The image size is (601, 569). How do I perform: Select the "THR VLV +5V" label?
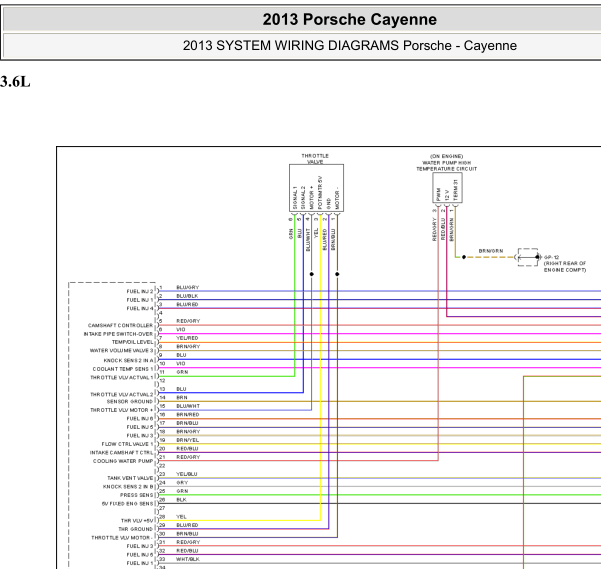coord(137,521)
